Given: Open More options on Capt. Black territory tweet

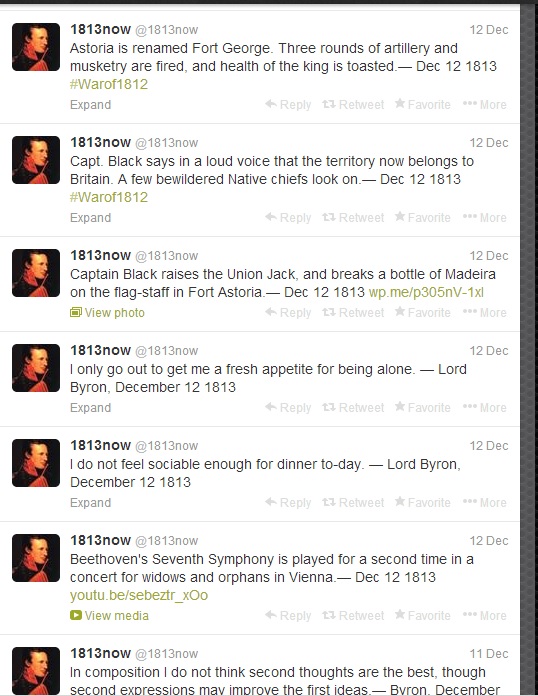Looking at the screenshot, I should [484, 218].
